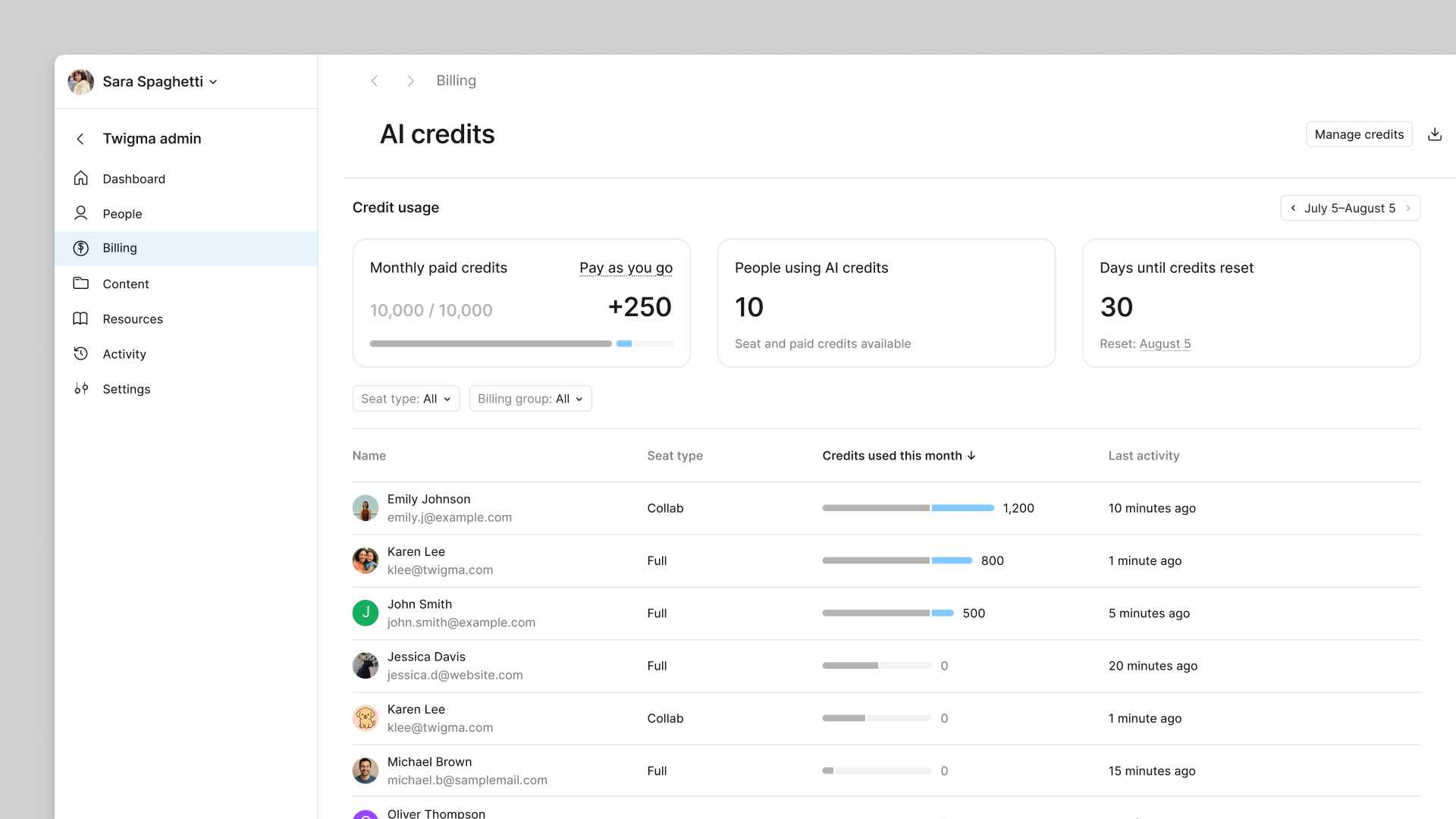
Task: Open breadcrumb back navigation arrow
Action: [375, 80]
